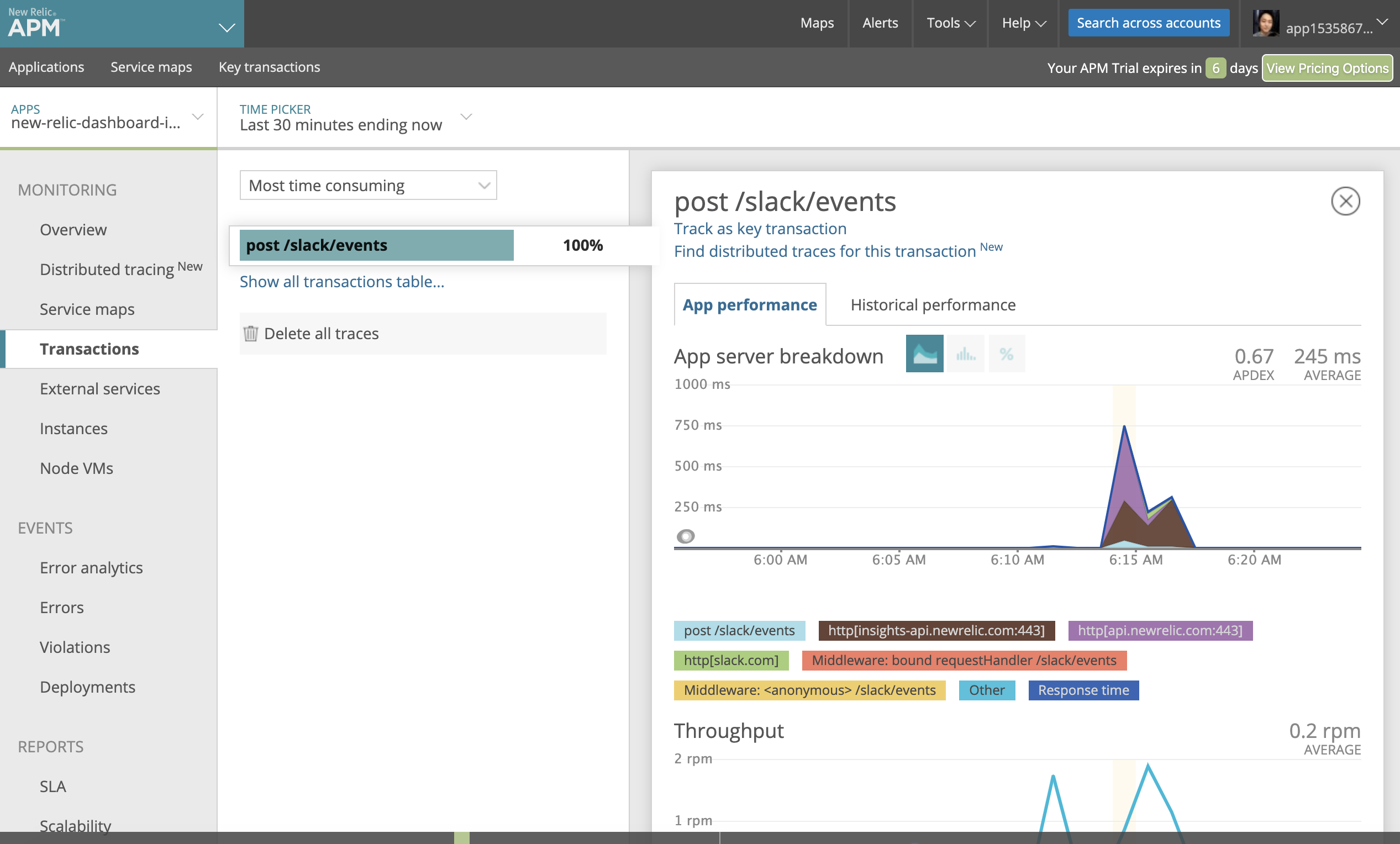Click the New Relic APM logo

point(35,23)
